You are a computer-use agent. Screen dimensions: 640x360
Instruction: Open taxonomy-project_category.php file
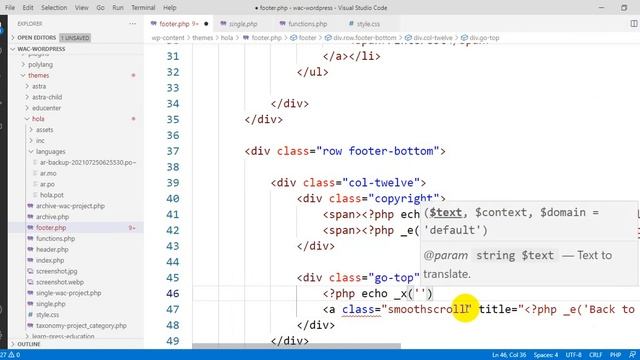coord(81,326)
